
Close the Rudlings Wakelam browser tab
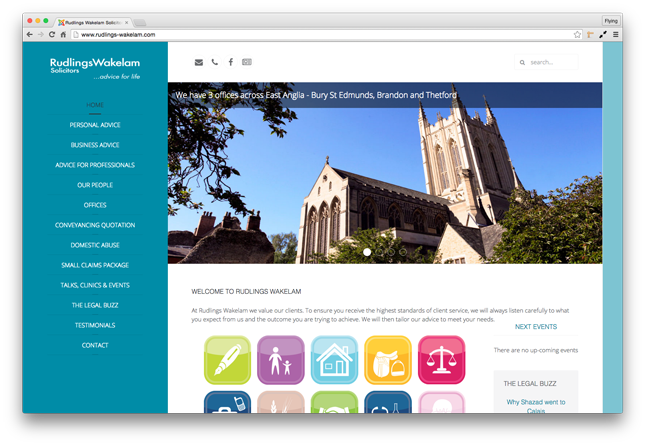coord(126,23)
